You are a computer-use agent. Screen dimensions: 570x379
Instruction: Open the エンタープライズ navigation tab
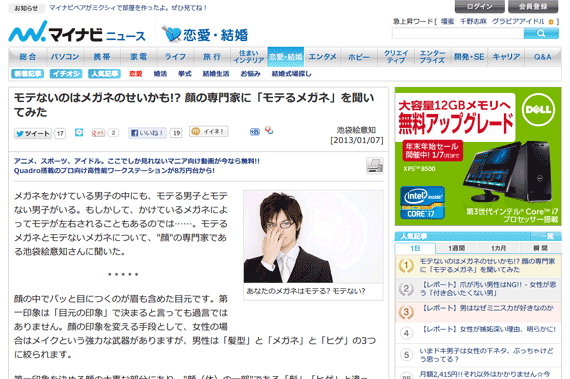click(433, 57)
